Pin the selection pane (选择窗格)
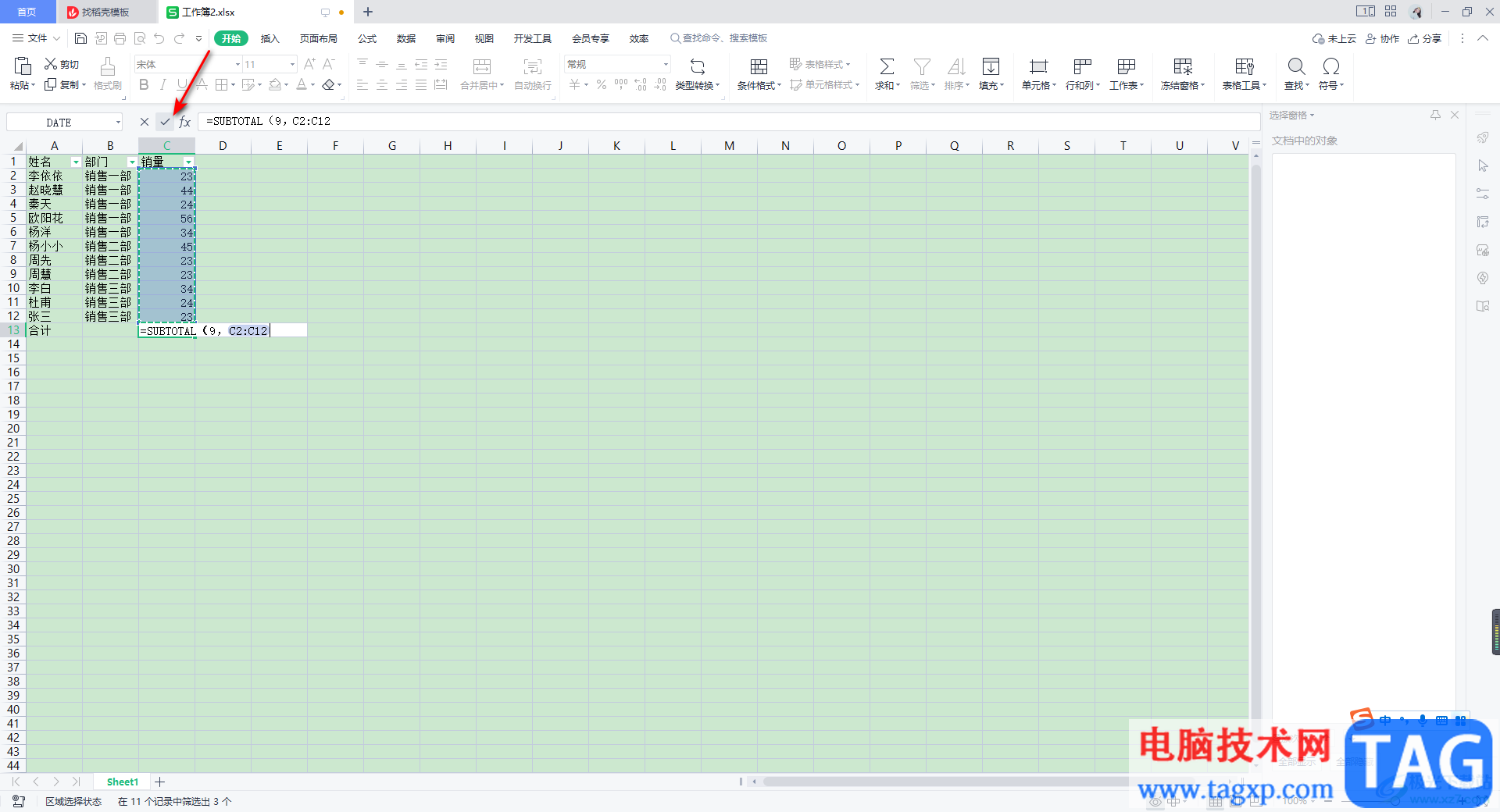The height and width of the screenshot is (812, 1500). click(x=1435, y=115)
